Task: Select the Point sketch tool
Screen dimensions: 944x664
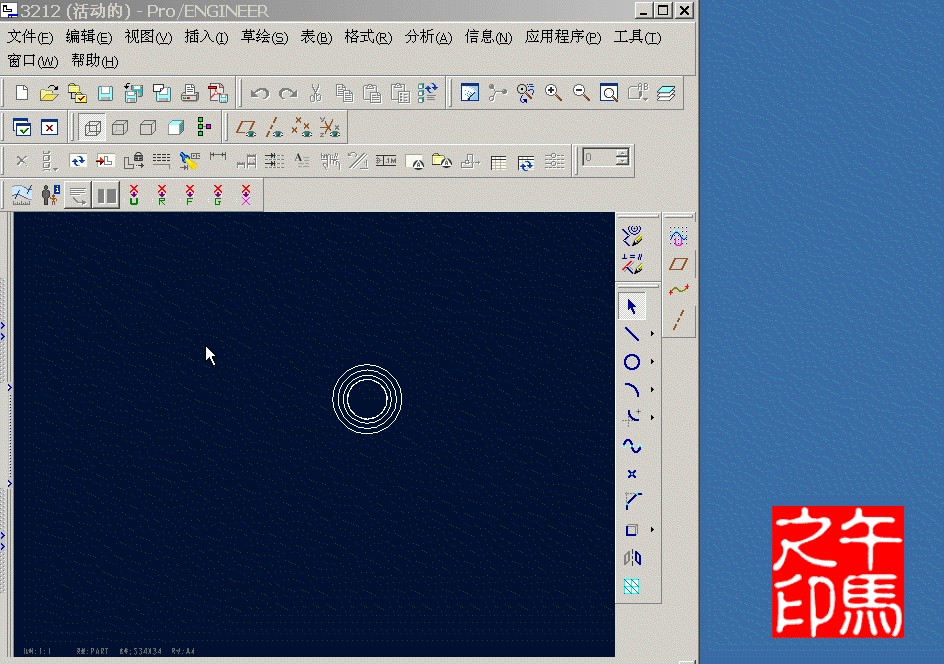Action: pyautogui.click(x=632, y=474)
